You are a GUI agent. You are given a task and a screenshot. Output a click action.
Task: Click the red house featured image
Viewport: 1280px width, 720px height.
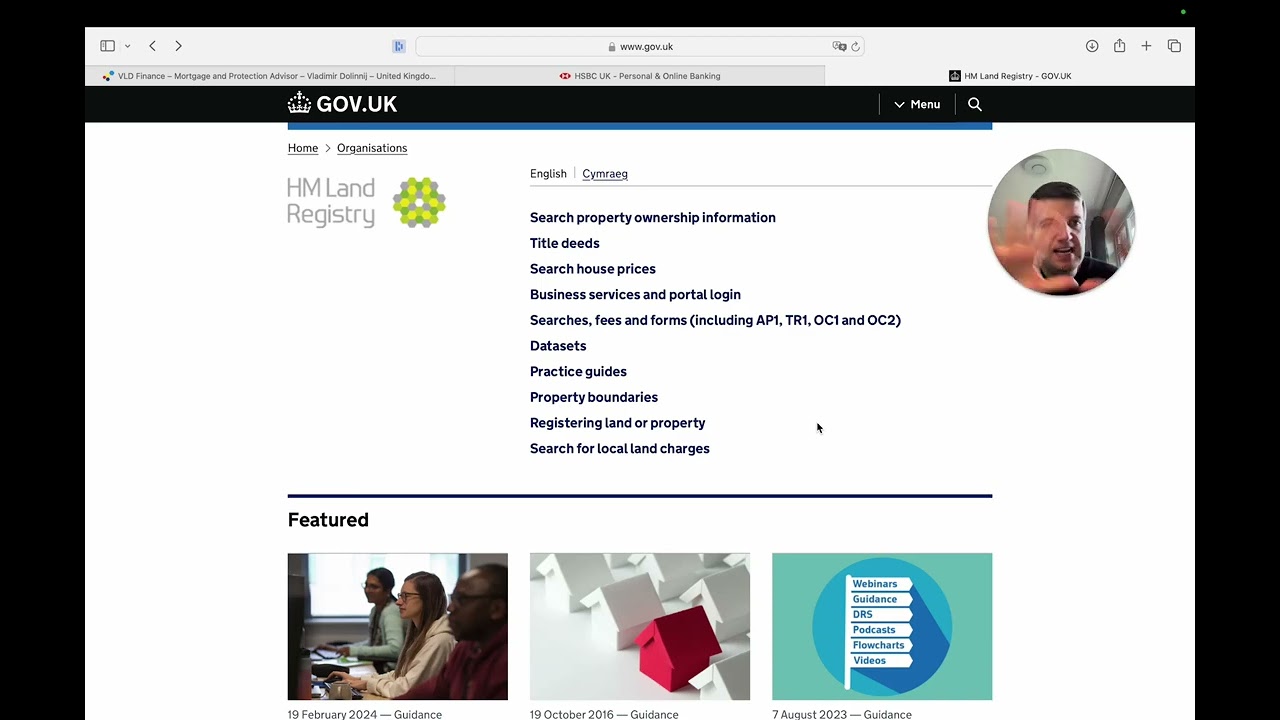(640, 626)
